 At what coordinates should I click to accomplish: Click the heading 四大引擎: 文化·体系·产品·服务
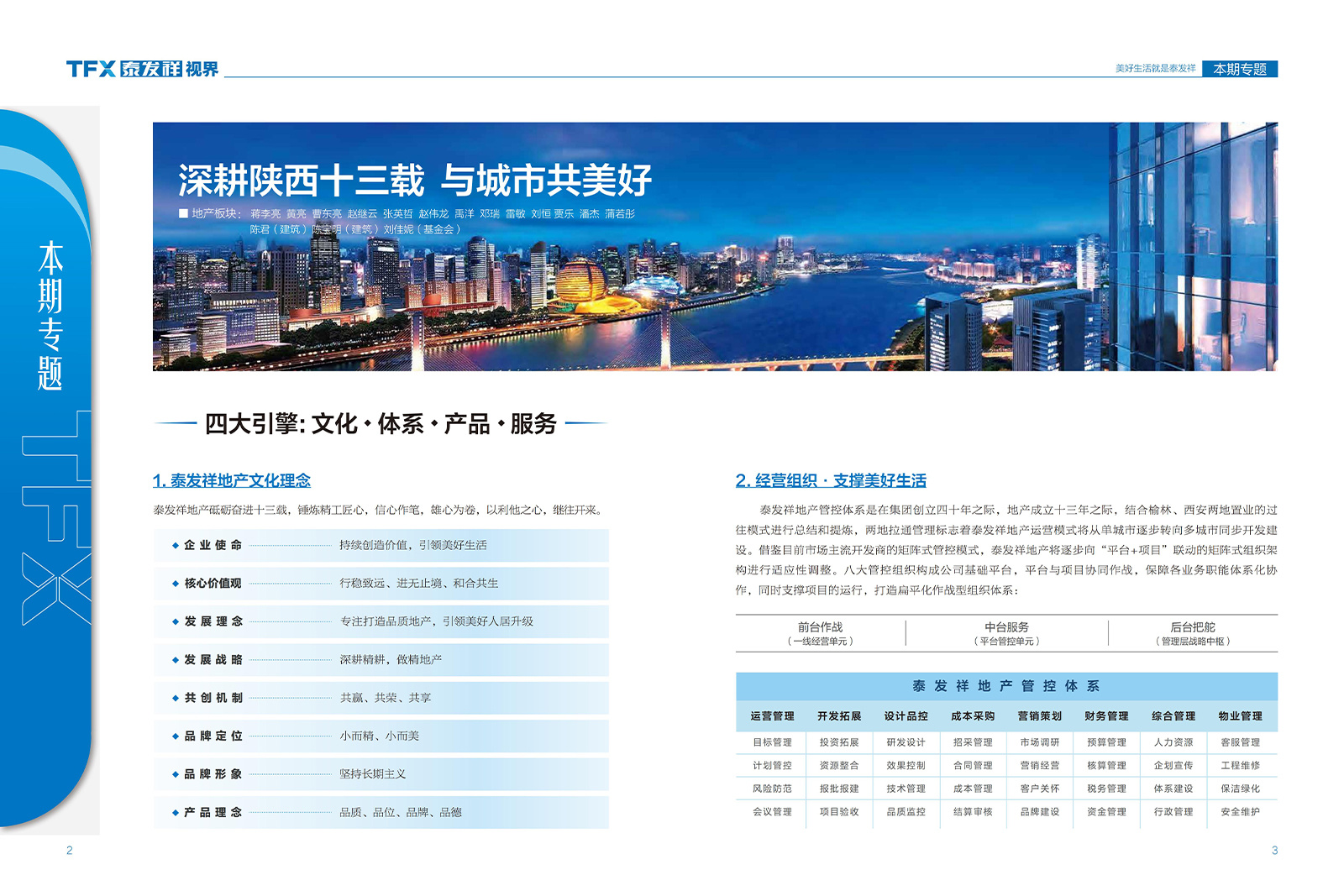(x=381, y=423)
